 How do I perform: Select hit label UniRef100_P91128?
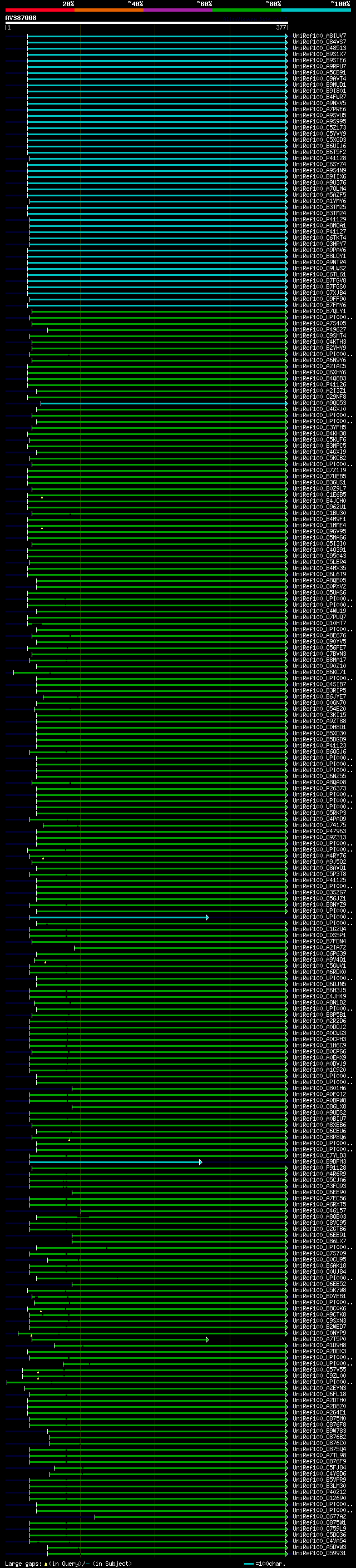point(319,1168)
